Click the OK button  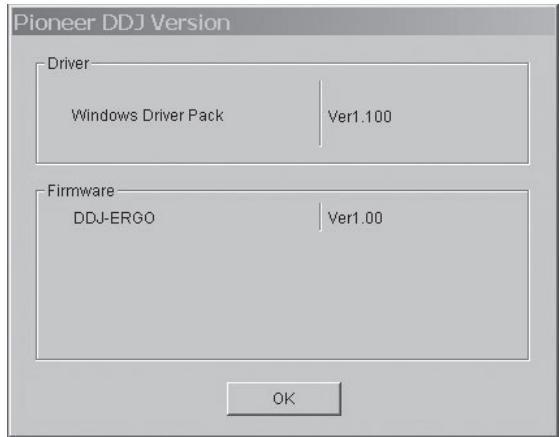(x=284, y=399)
